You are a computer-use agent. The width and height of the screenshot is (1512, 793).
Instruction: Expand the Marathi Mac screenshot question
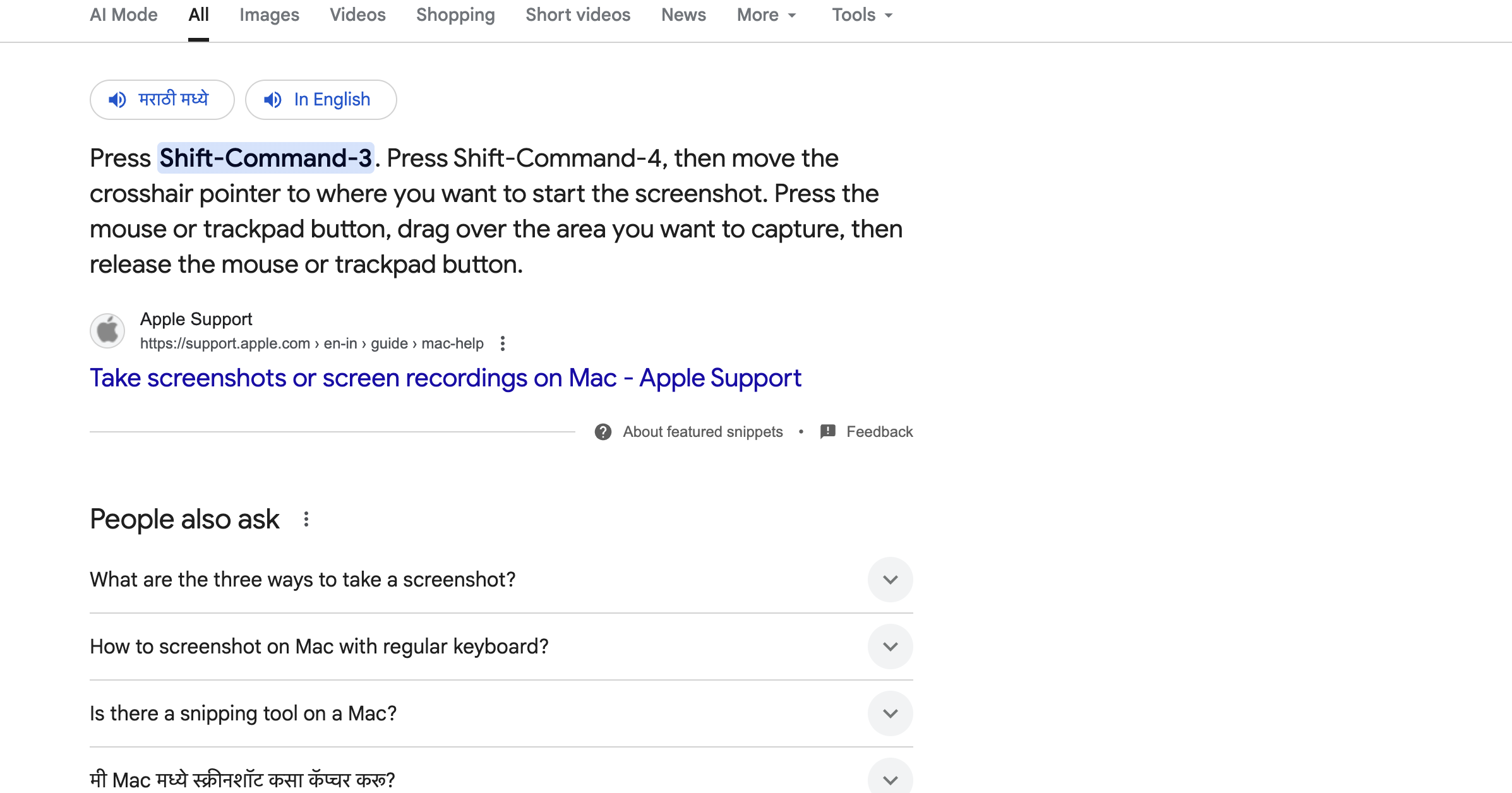pyautogui.click(x=890, y=779)
